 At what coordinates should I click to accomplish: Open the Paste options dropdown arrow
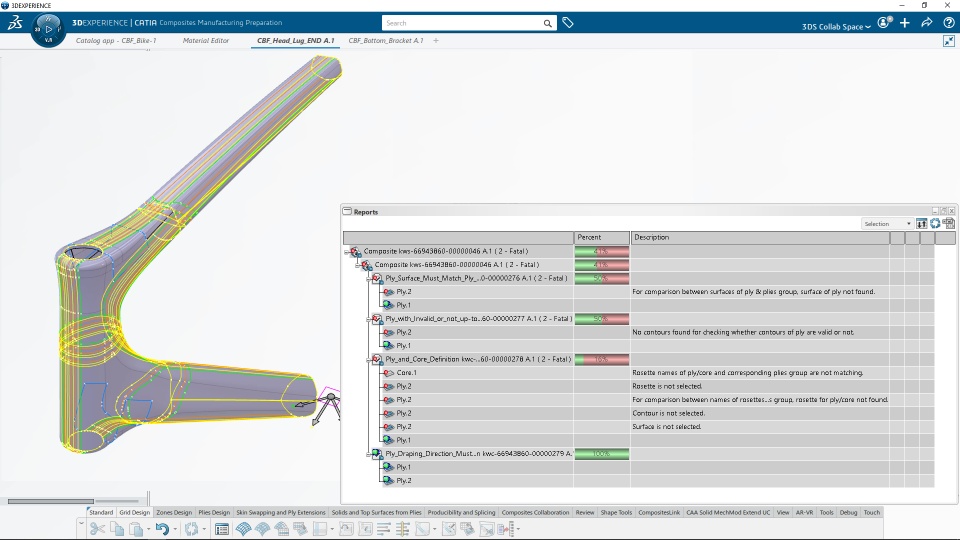[x=148, y=529]
